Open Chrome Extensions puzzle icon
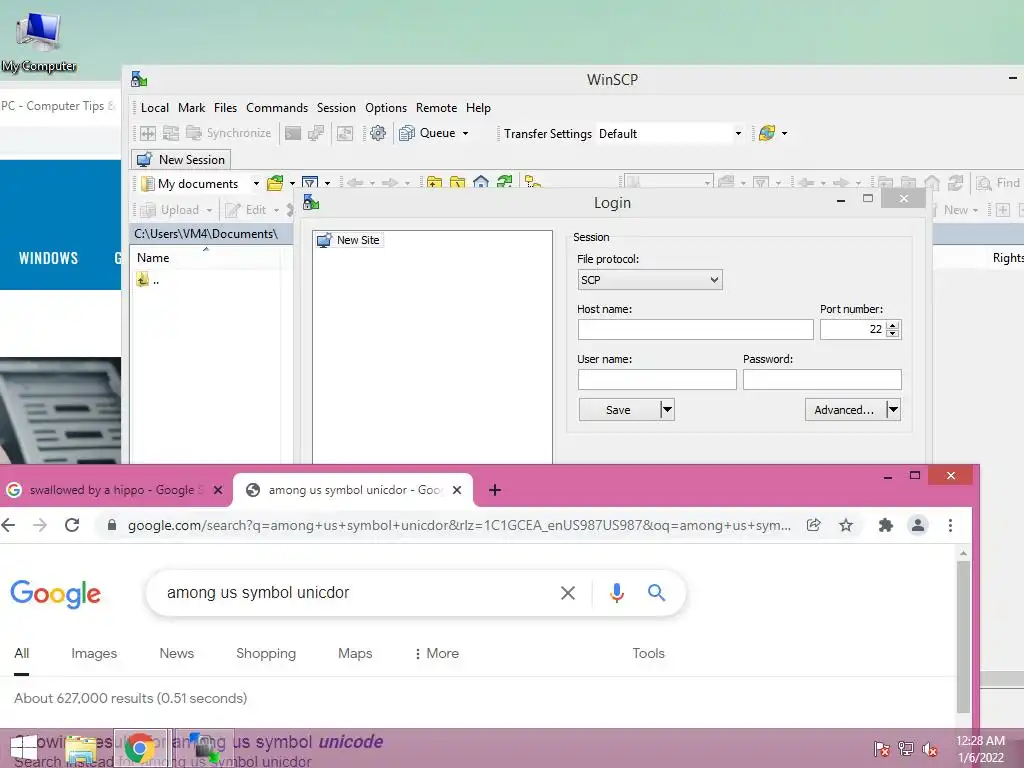The width and height of the screenshot is (1024, 768). (886, 525)
